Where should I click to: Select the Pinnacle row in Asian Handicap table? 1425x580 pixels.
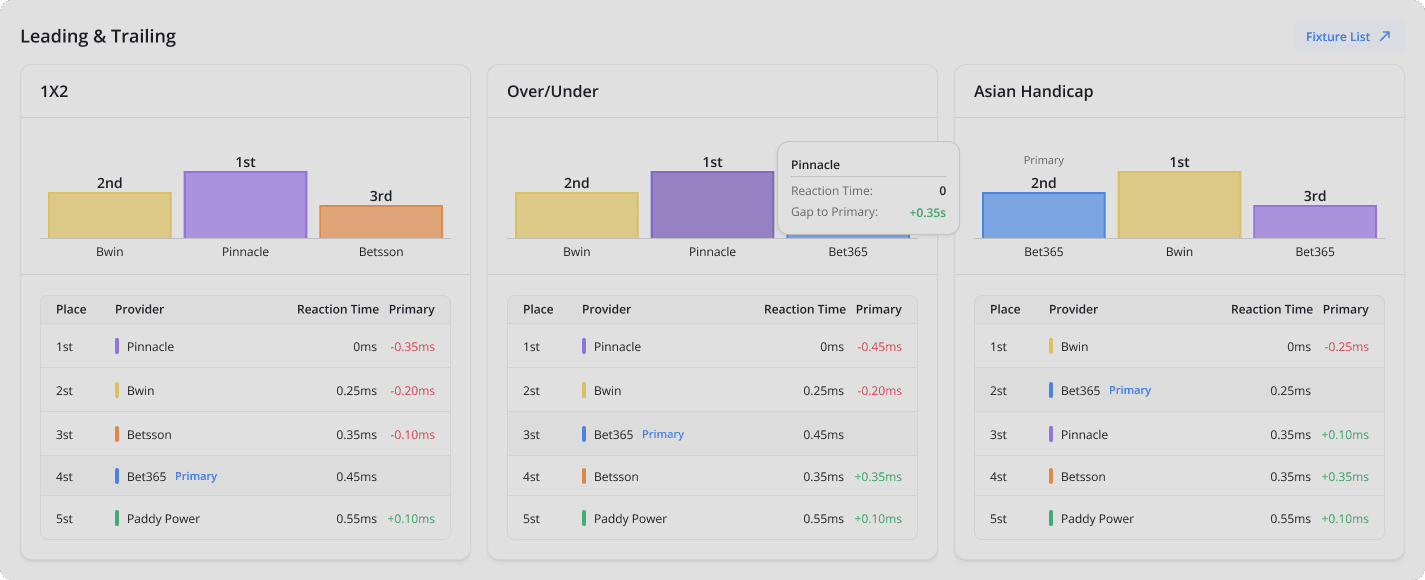1179,434
